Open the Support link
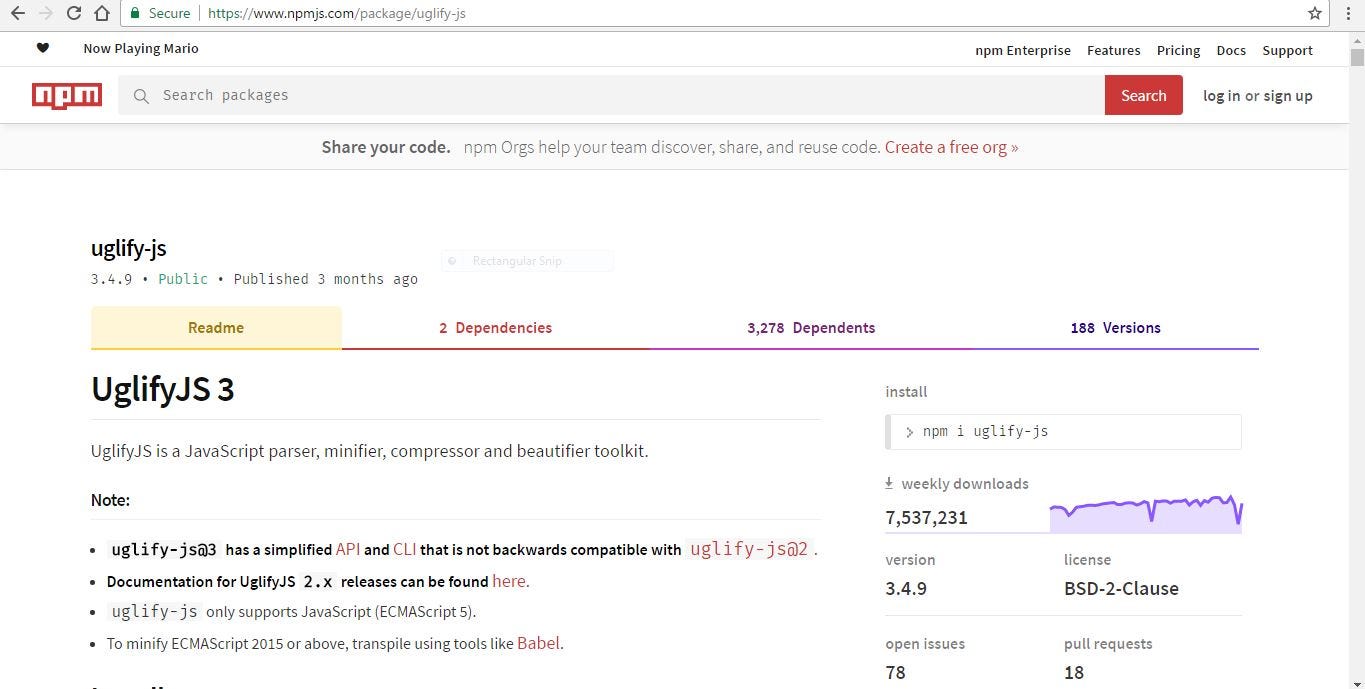The width and height of the screenshot is (1365, 689). (x=1287, y=50)
